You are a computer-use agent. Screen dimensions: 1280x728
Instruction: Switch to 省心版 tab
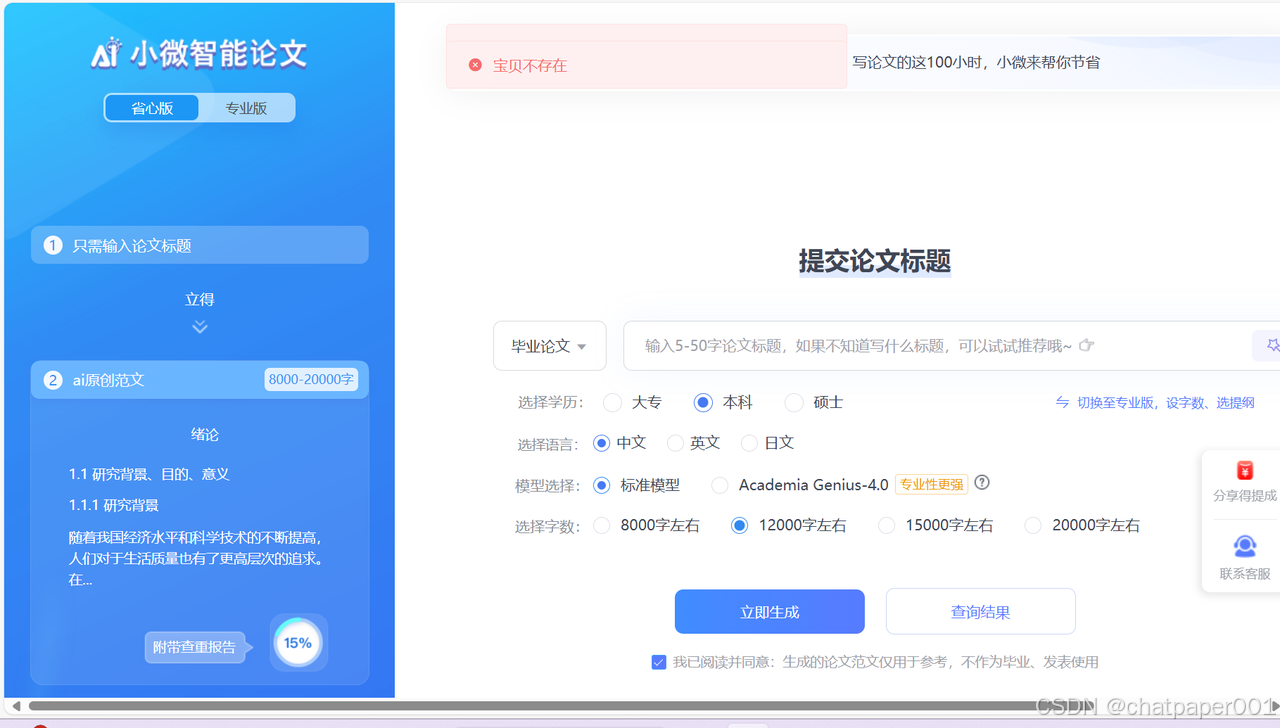(152, 108)
